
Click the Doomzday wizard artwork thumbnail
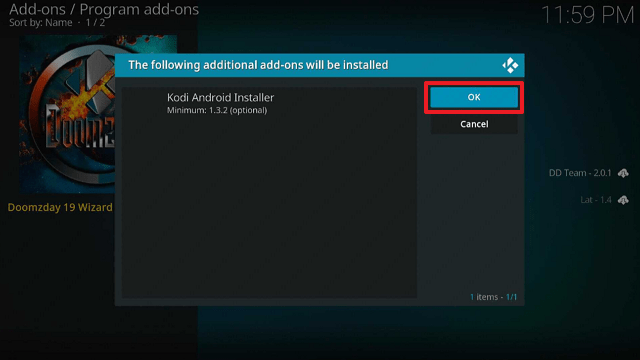click(x=67, y=114)
